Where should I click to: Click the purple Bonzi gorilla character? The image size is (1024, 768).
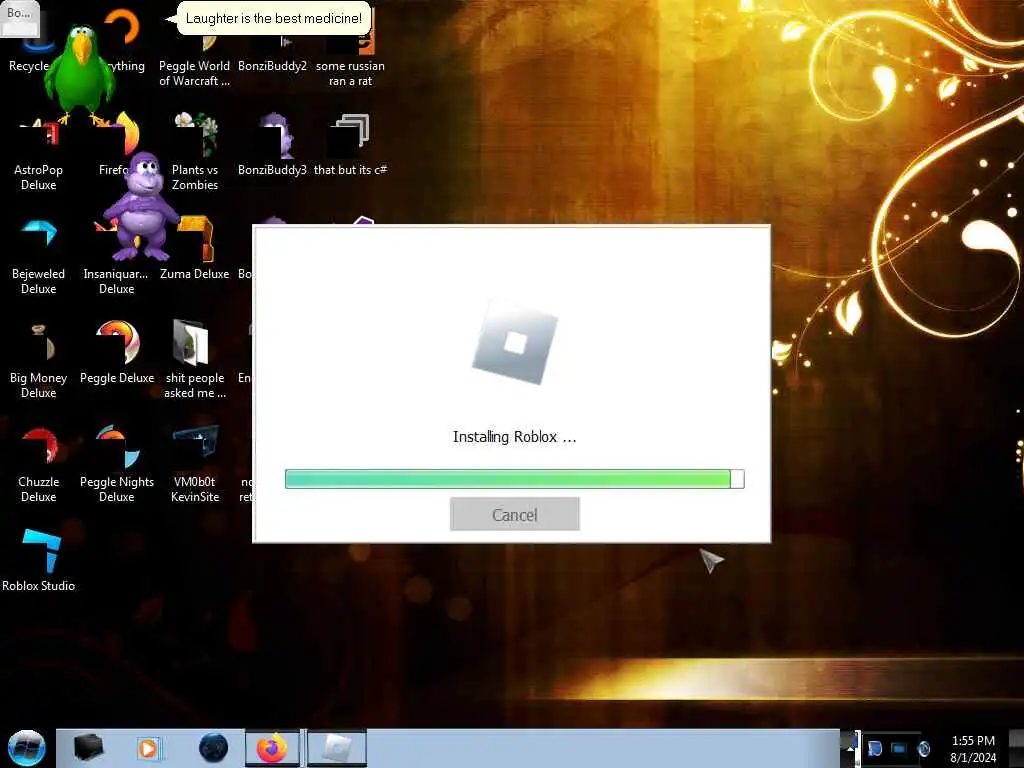coord(140,206)
